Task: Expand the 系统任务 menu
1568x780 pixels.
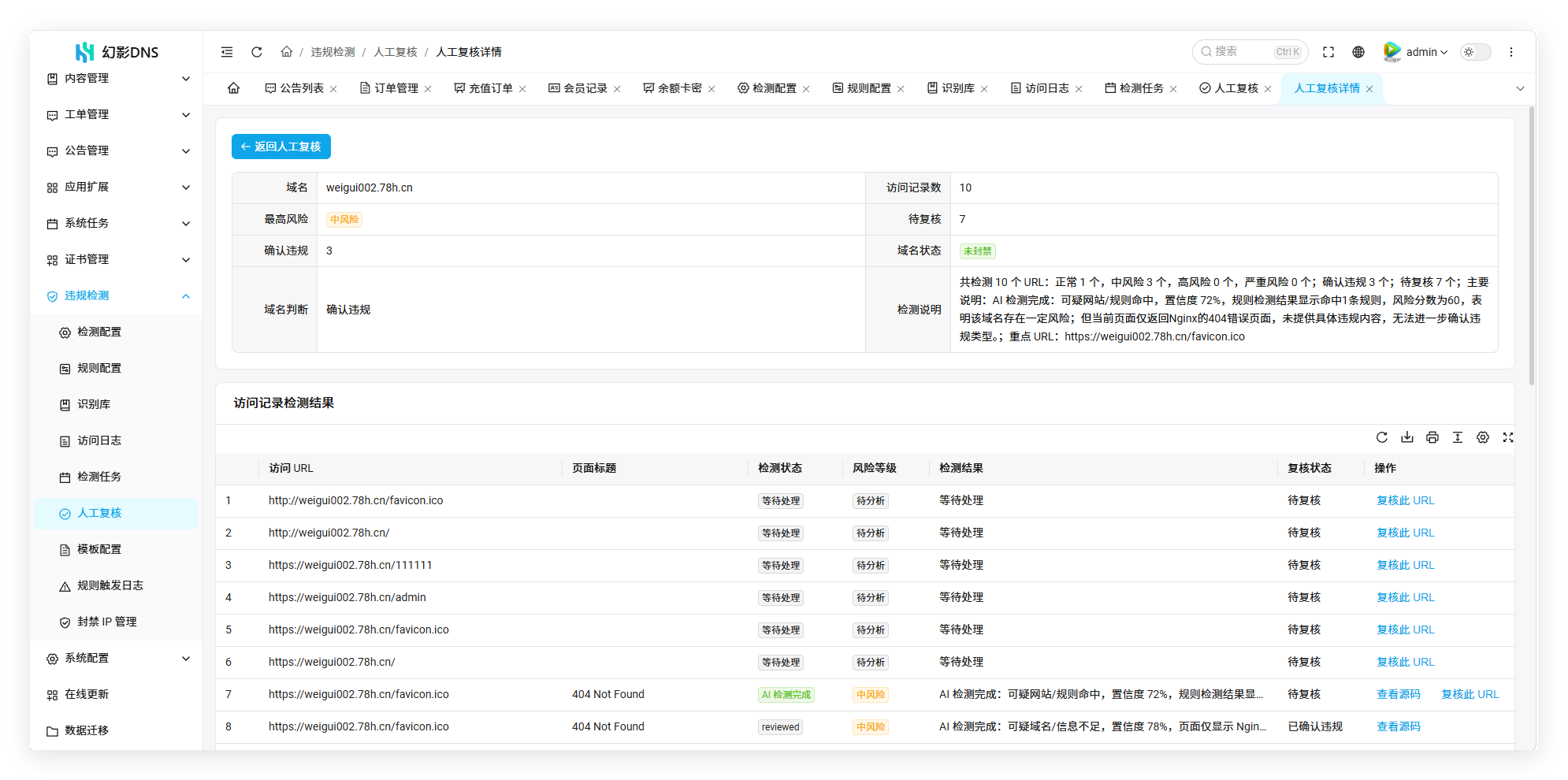Action: coord(117,223)
